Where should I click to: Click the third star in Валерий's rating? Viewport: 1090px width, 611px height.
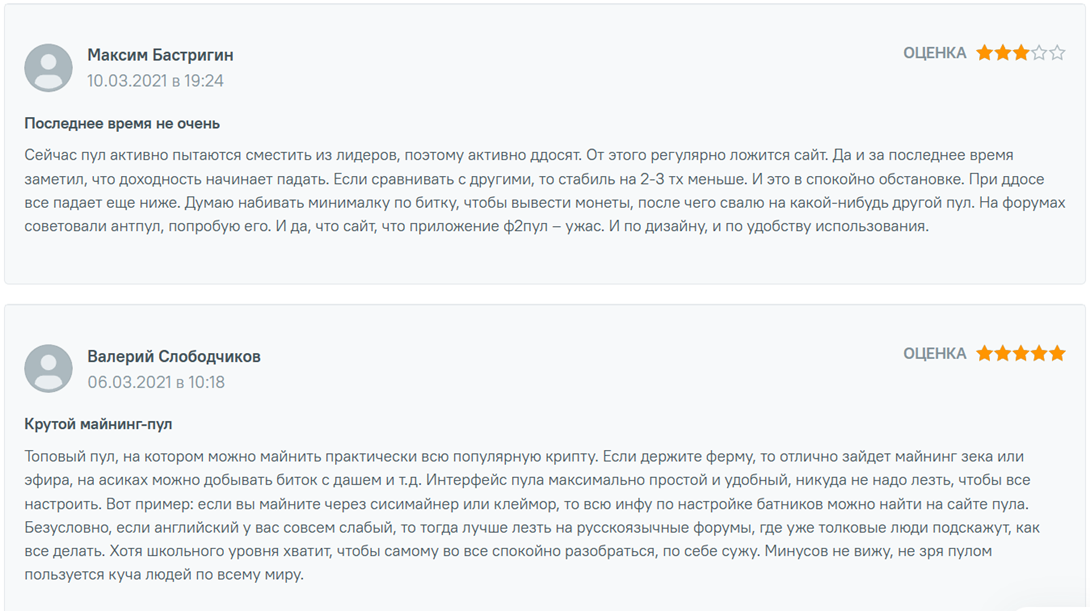coord(1021,354)
